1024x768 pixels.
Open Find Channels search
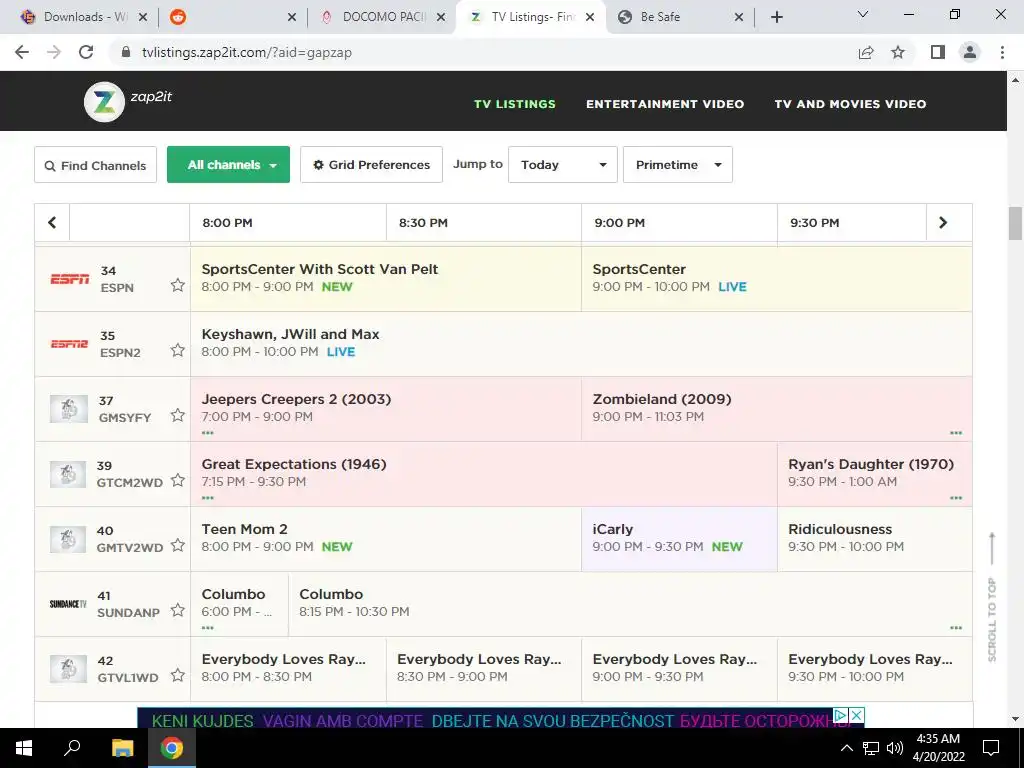95,165
